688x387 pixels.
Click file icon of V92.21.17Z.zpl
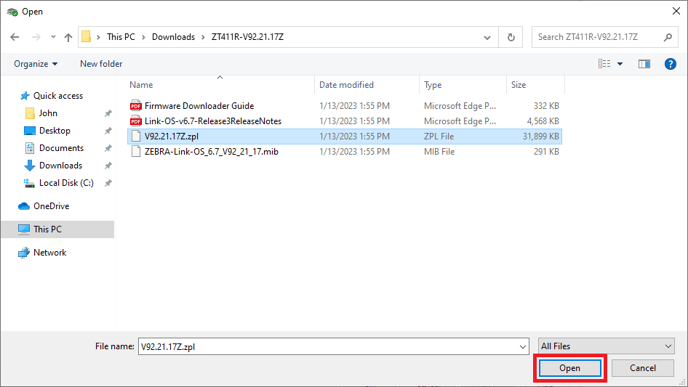136,136
